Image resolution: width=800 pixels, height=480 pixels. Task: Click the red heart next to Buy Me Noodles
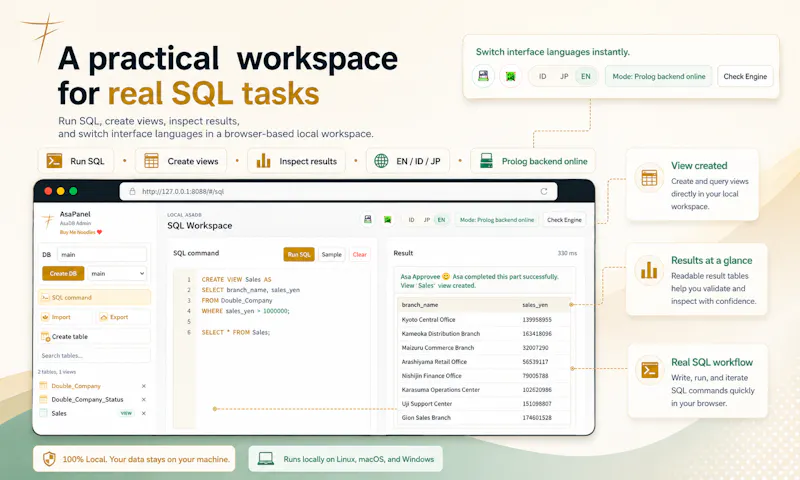99,232
